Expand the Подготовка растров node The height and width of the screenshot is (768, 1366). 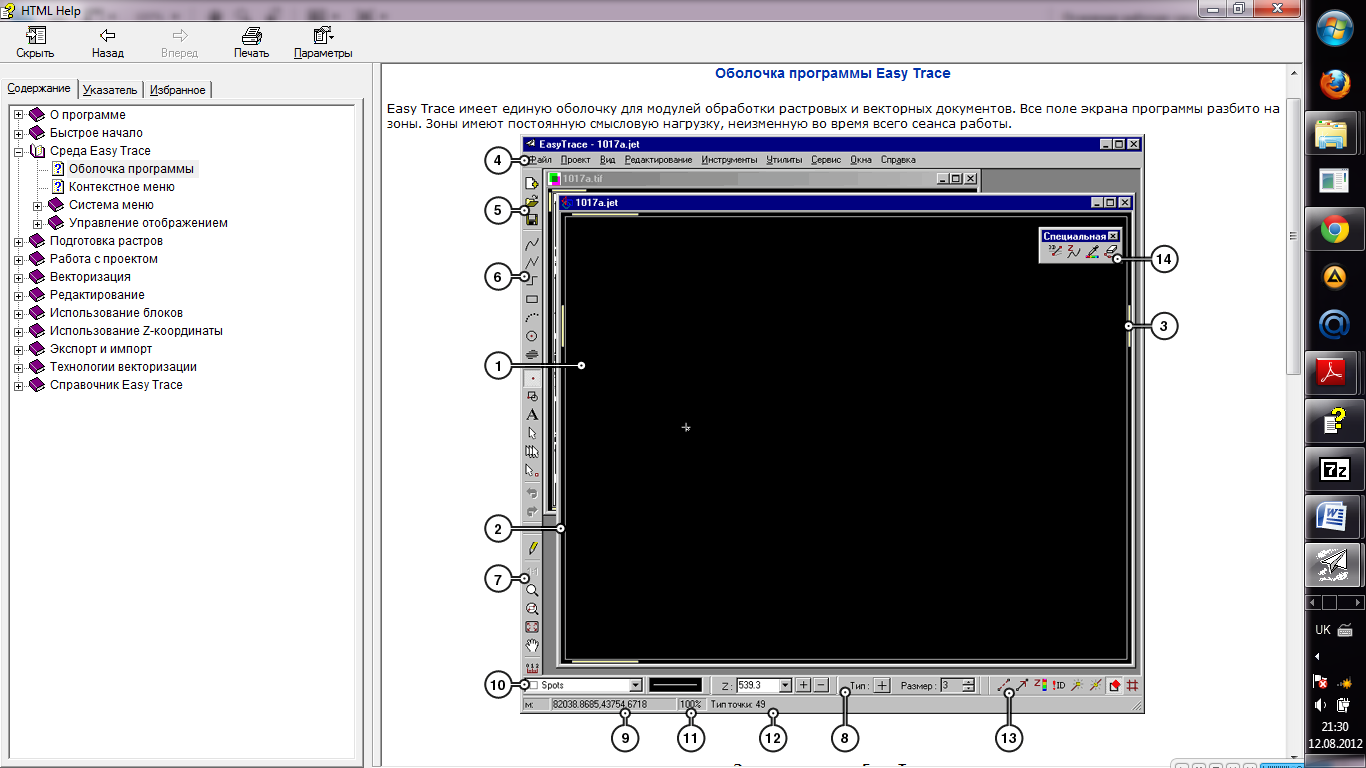tap(19, 241)
